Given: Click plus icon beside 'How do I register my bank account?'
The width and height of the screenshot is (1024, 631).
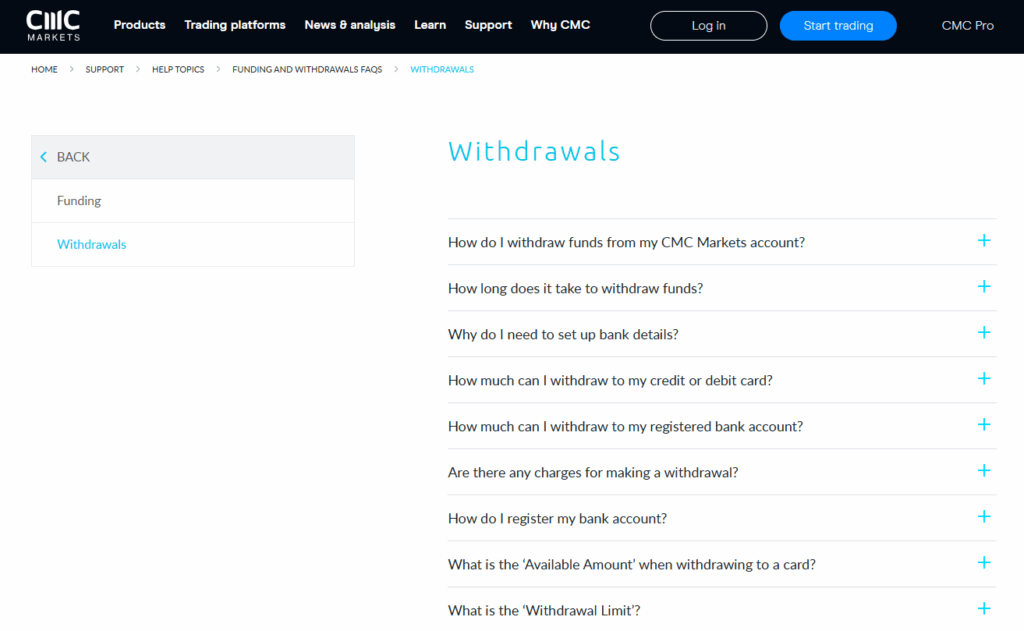Looking at the screenshot, I should pos(984,517).
